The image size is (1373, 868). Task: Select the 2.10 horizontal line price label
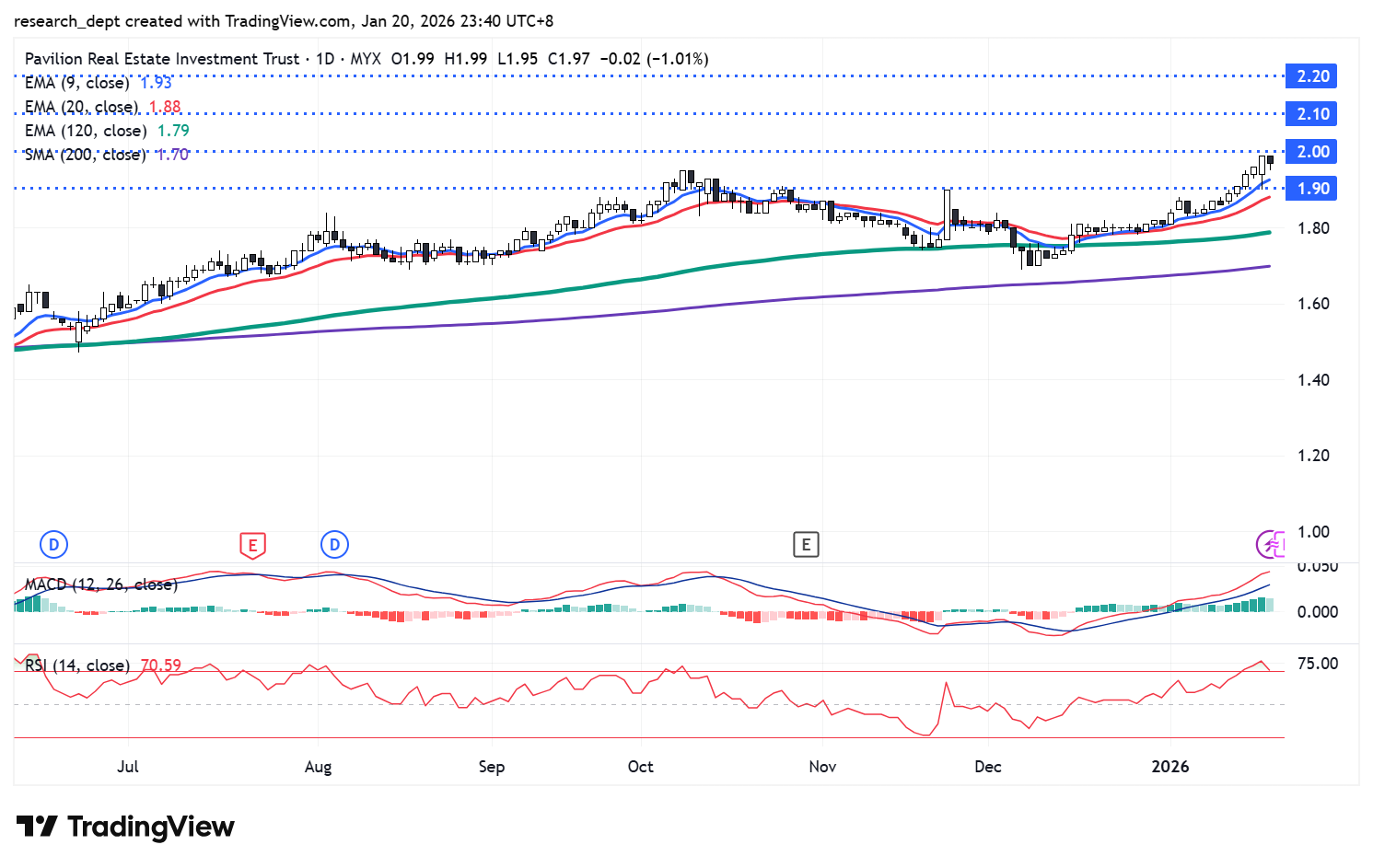point(1311,114)
